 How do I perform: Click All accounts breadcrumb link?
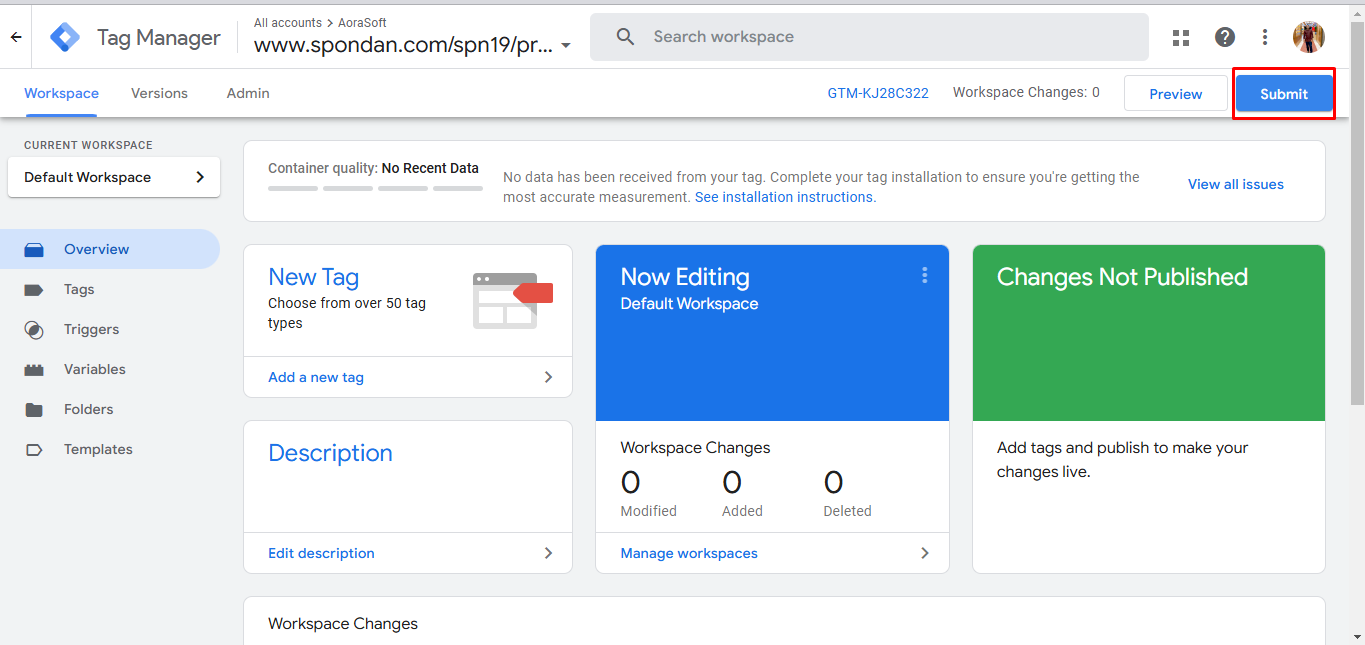point(287,22)
